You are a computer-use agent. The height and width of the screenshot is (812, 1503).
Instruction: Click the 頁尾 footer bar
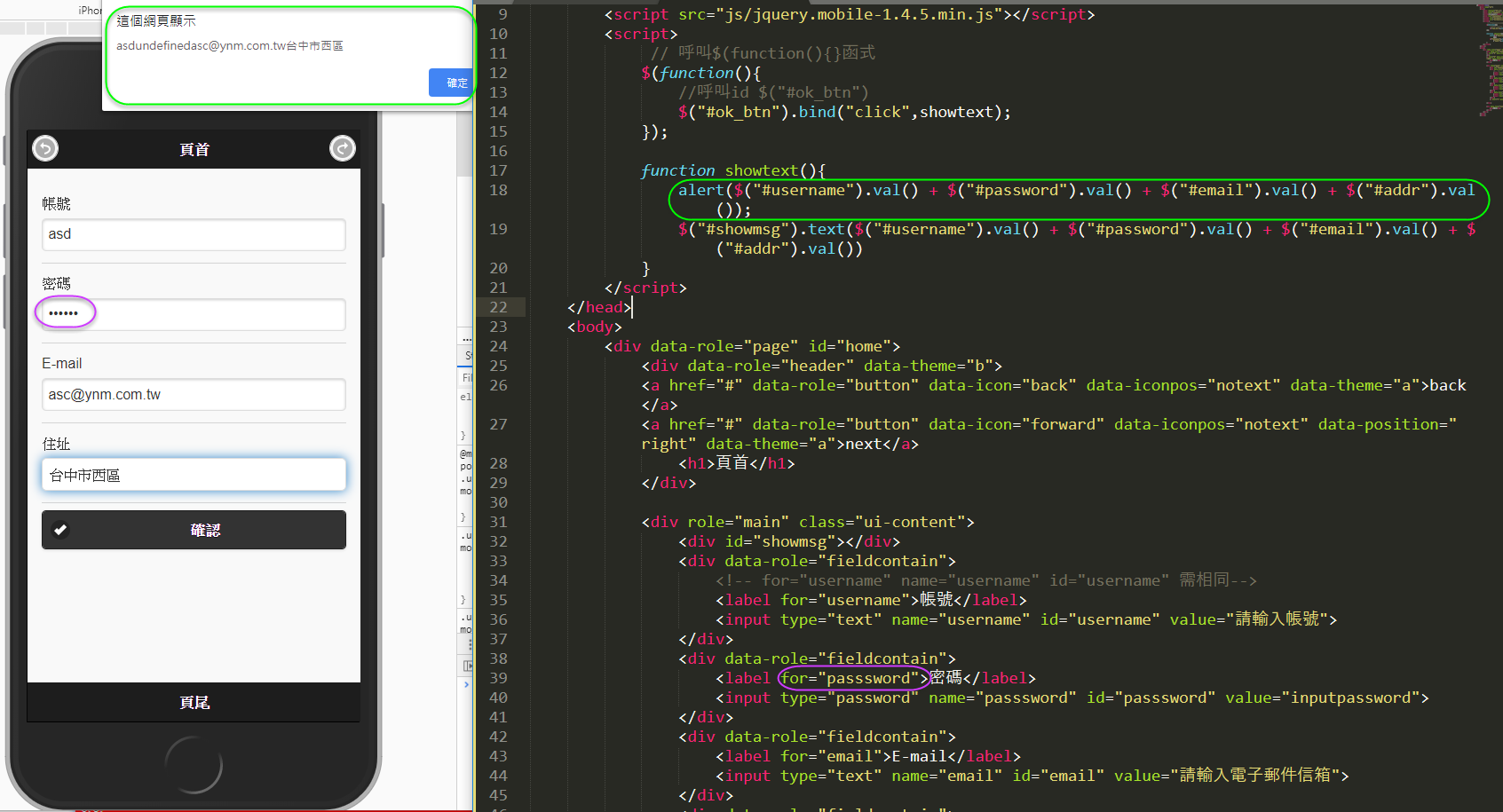click(x=194, y=702)
